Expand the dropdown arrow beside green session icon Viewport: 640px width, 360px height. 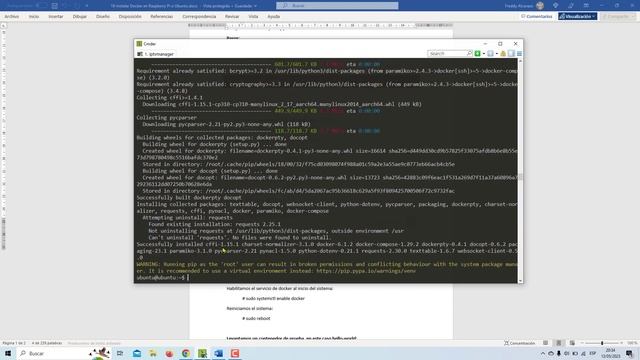tap(484, 53)
